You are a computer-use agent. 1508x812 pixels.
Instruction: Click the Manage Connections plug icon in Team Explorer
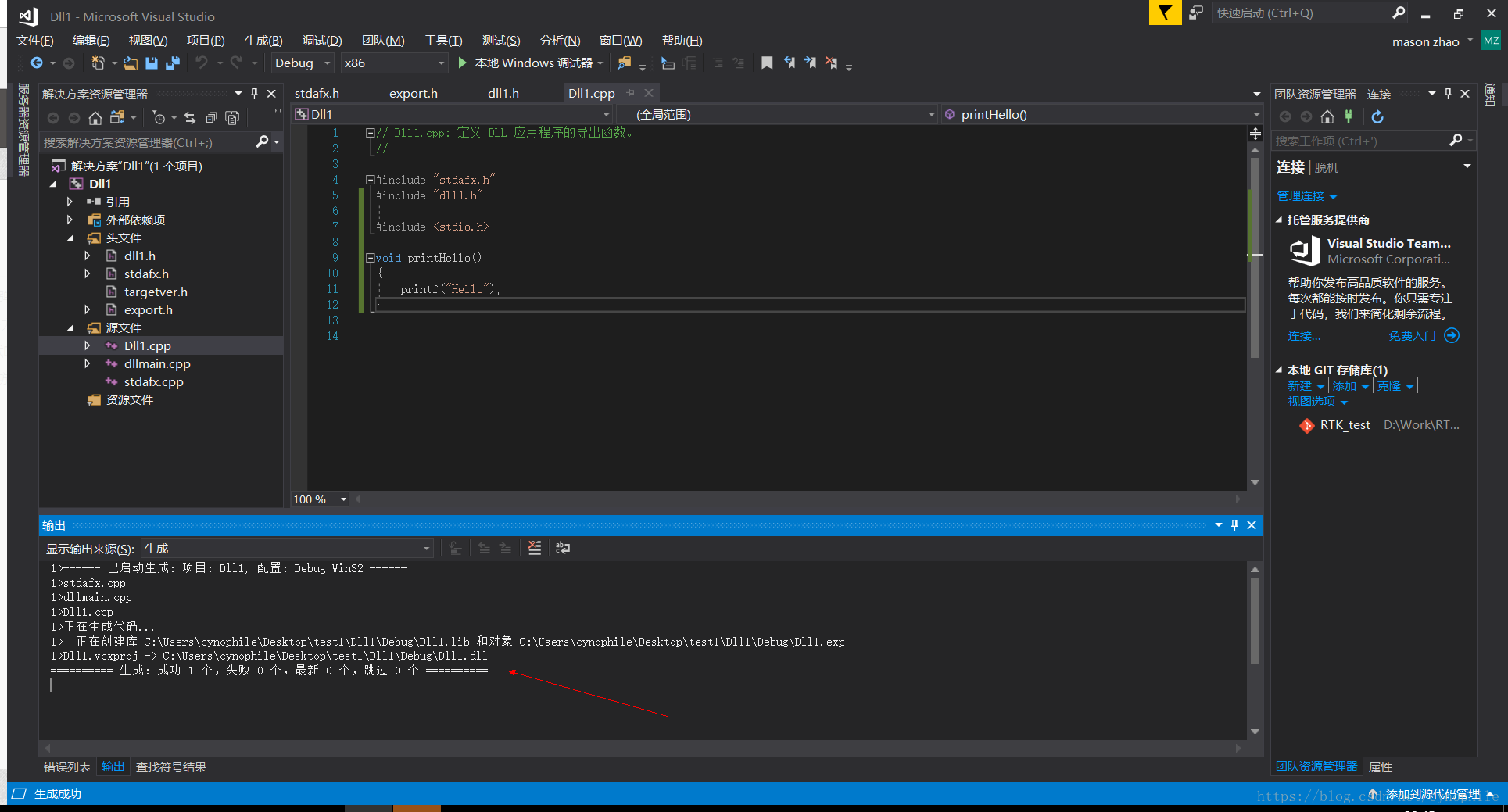[x=1349, y=116]
